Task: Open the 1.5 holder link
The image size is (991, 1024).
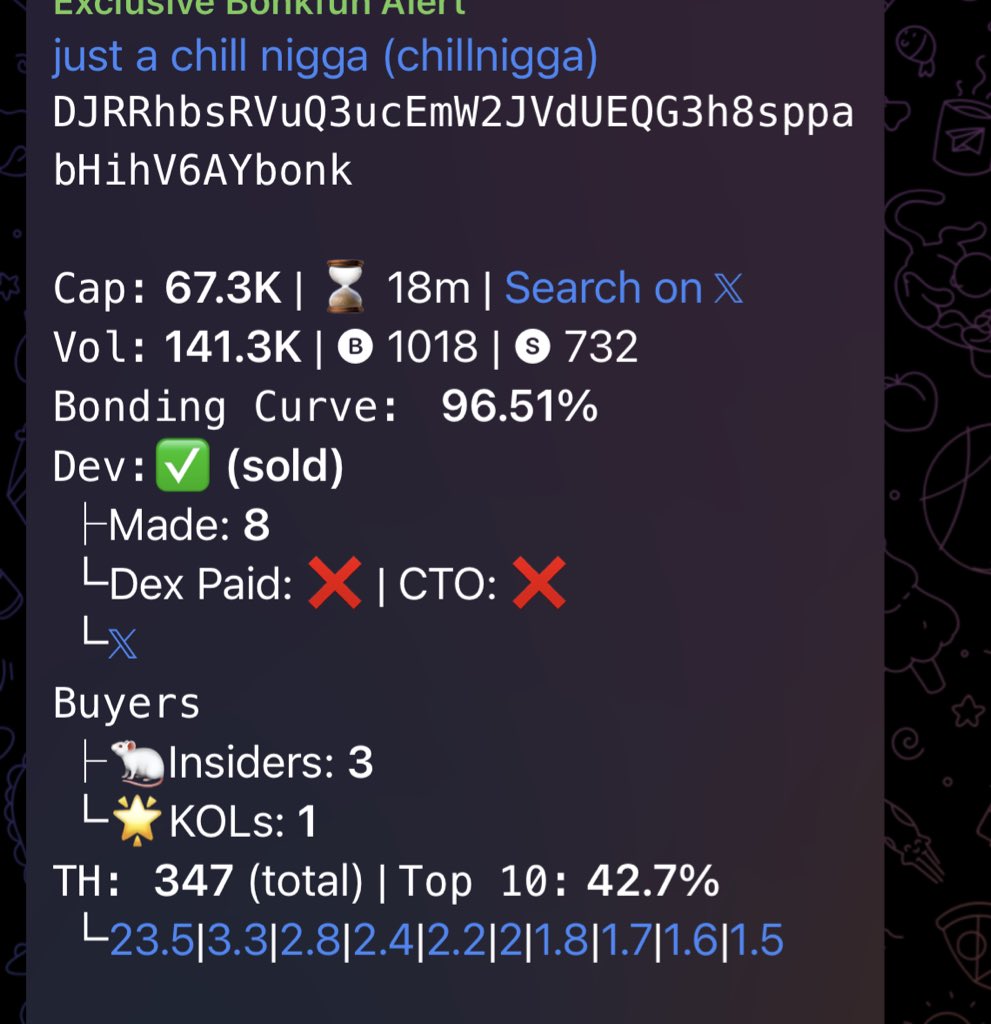Action: (x=756, y=940)
